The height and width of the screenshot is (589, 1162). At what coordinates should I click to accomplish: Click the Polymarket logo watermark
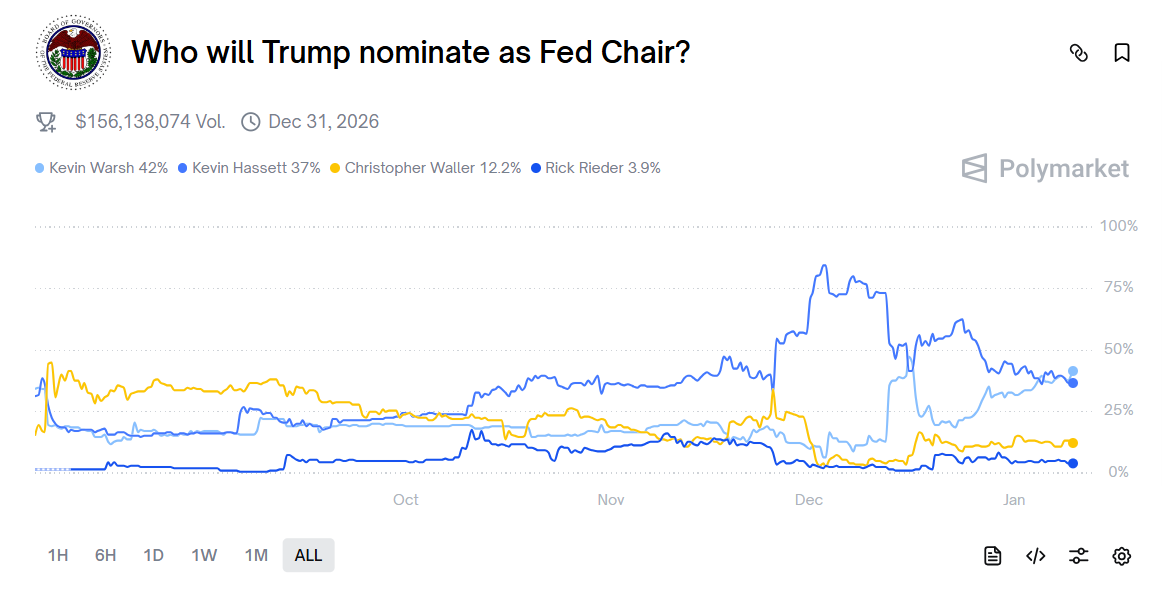1045,168
